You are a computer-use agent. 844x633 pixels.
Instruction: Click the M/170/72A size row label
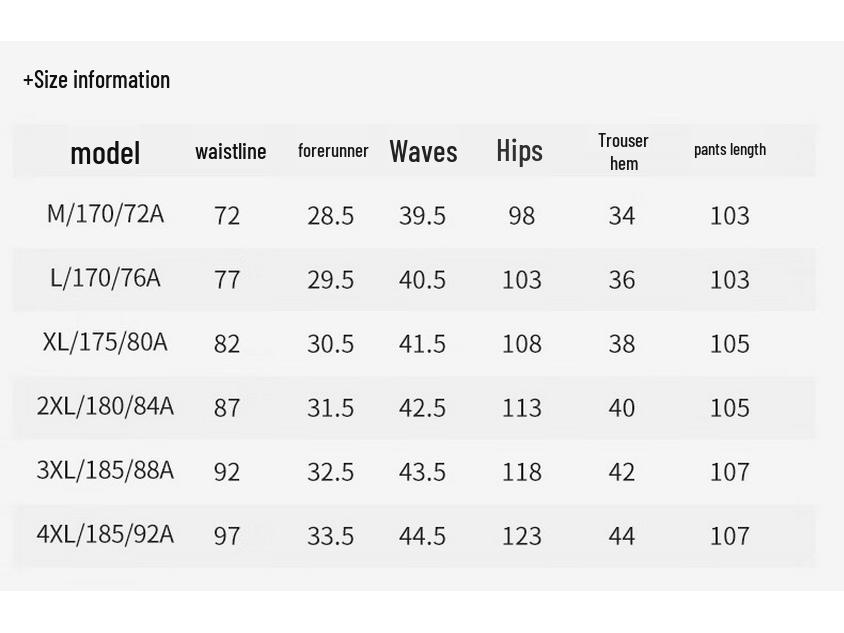(x=105, y=214)
